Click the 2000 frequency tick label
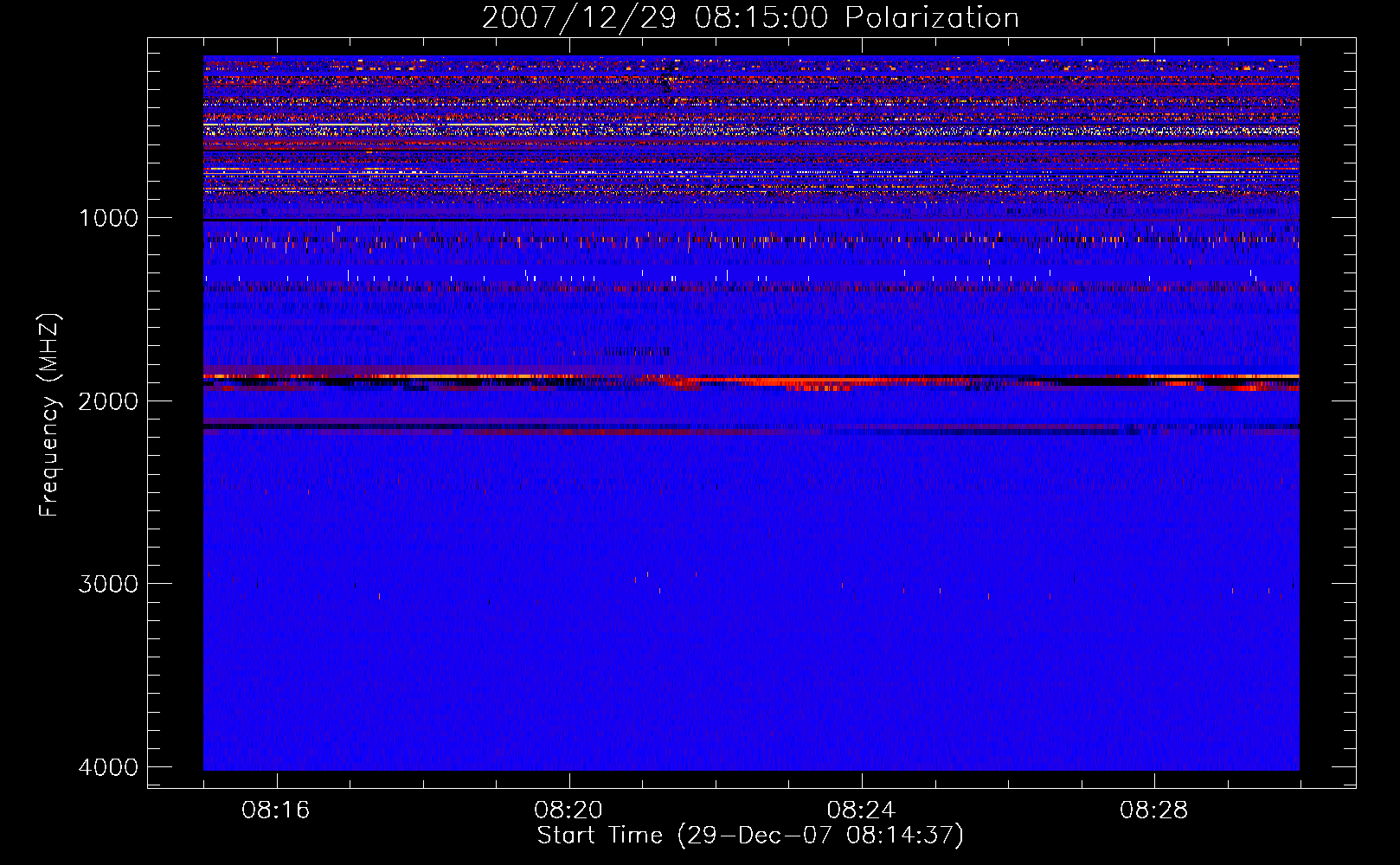 pyautogui.click(x=108, y=400)
